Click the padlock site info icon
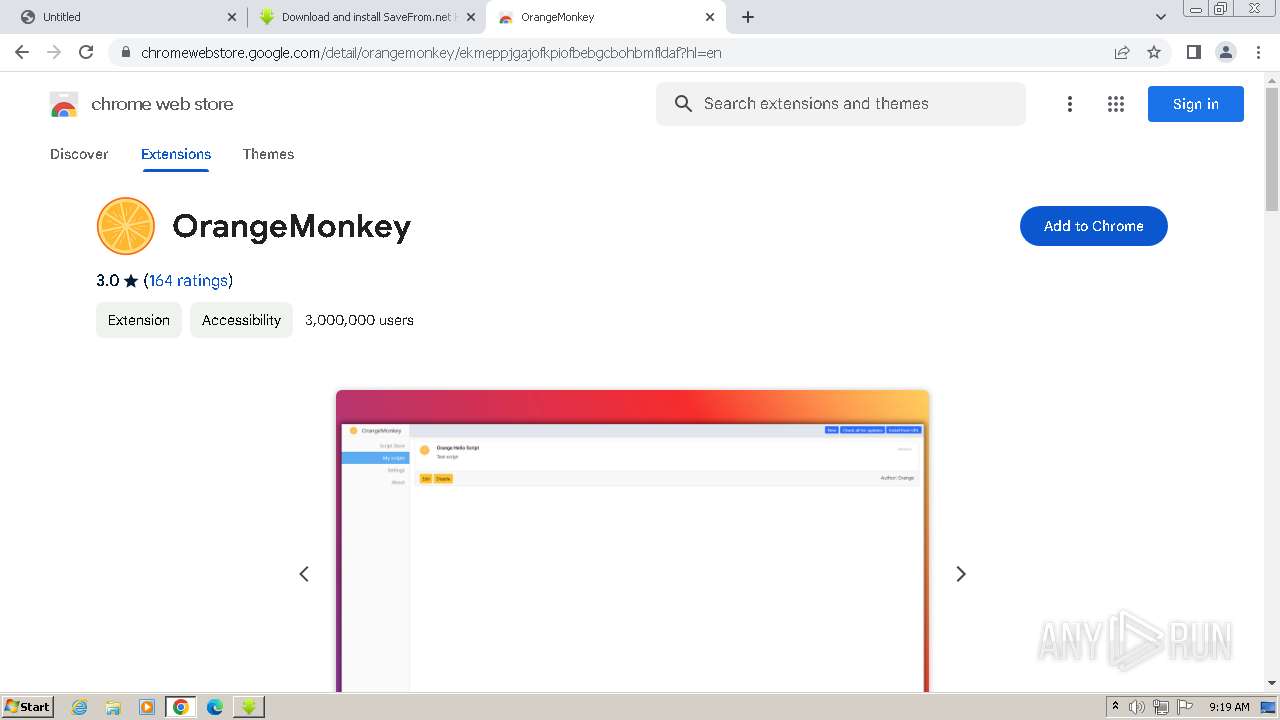The width and height of the screenshot is (1280, 720). [125, 53]
